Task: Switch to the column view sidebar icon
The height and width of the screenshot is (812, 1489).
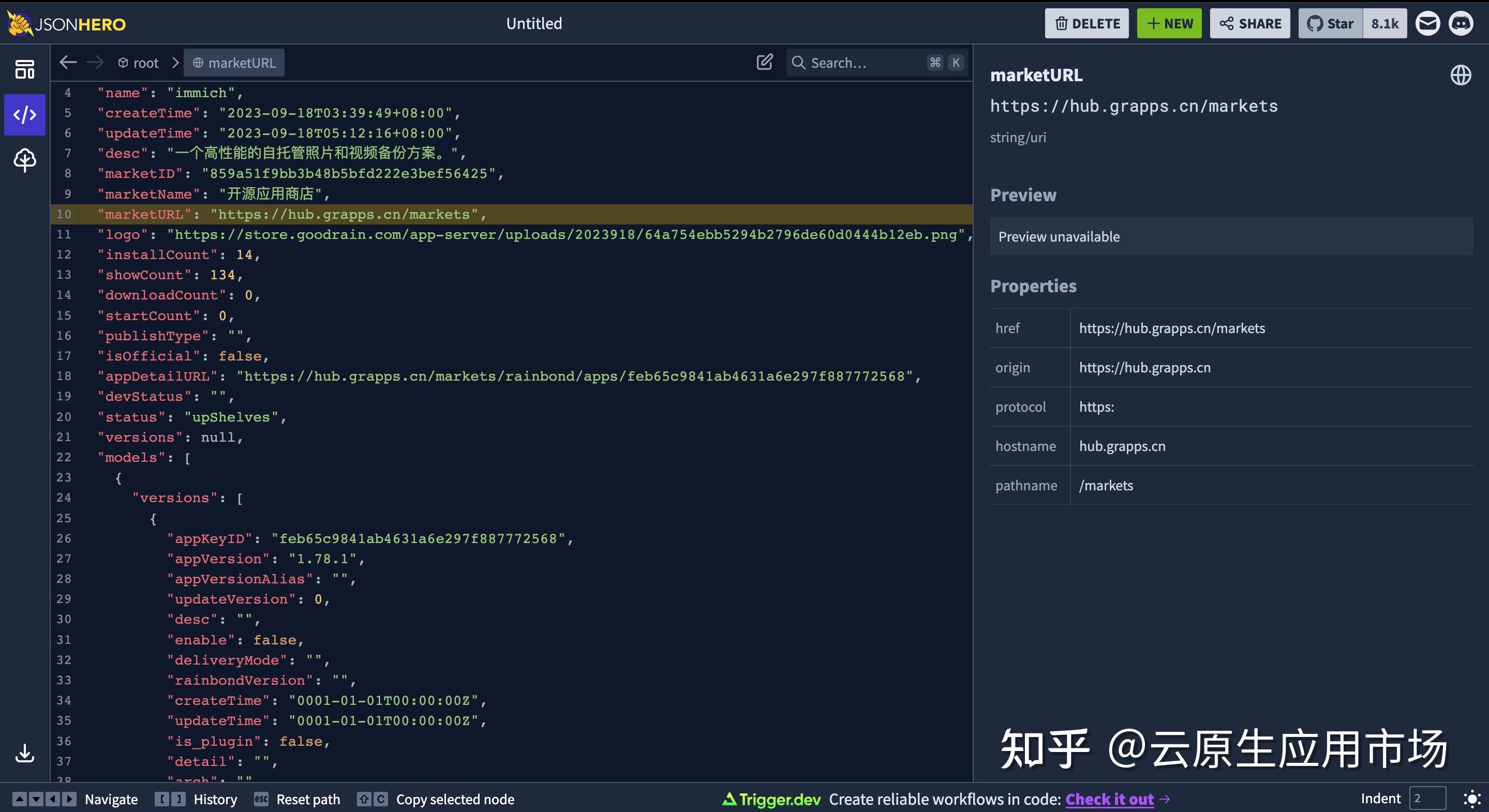Action: point(25,68)
